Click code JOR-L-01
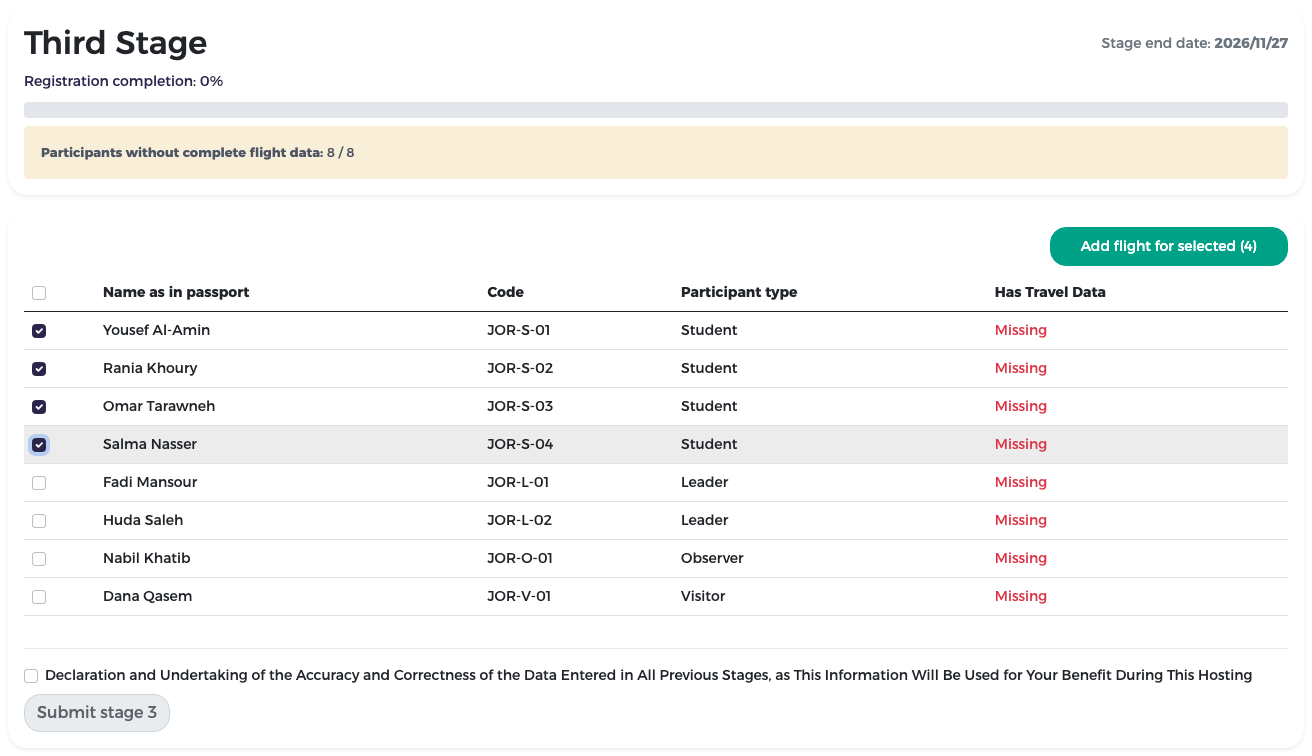1312x756 pixels. coord(518,482)
